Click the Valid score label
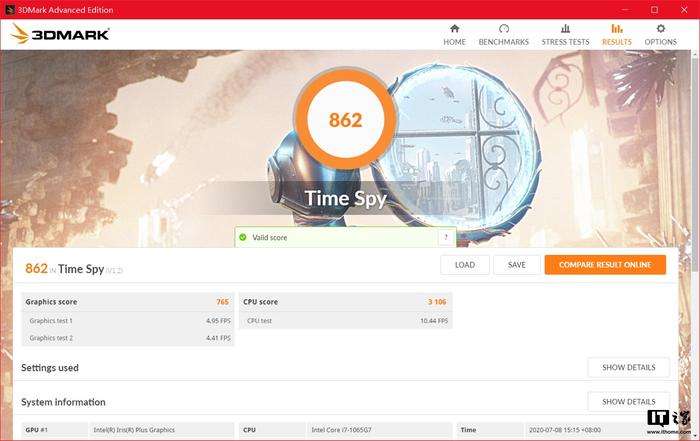This screenshot has width=700, height=441. point(270,237)
